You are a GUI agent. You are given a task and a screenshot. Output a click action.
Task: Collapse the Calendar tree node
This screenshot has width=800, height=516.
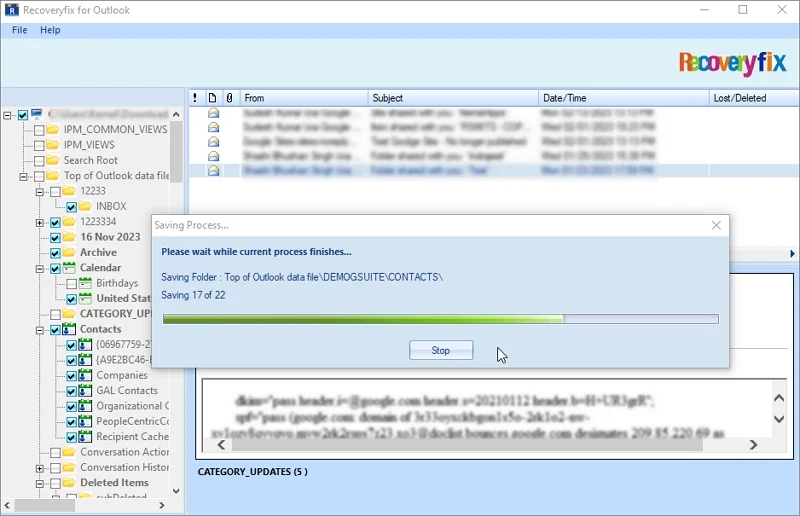(40, 268)
